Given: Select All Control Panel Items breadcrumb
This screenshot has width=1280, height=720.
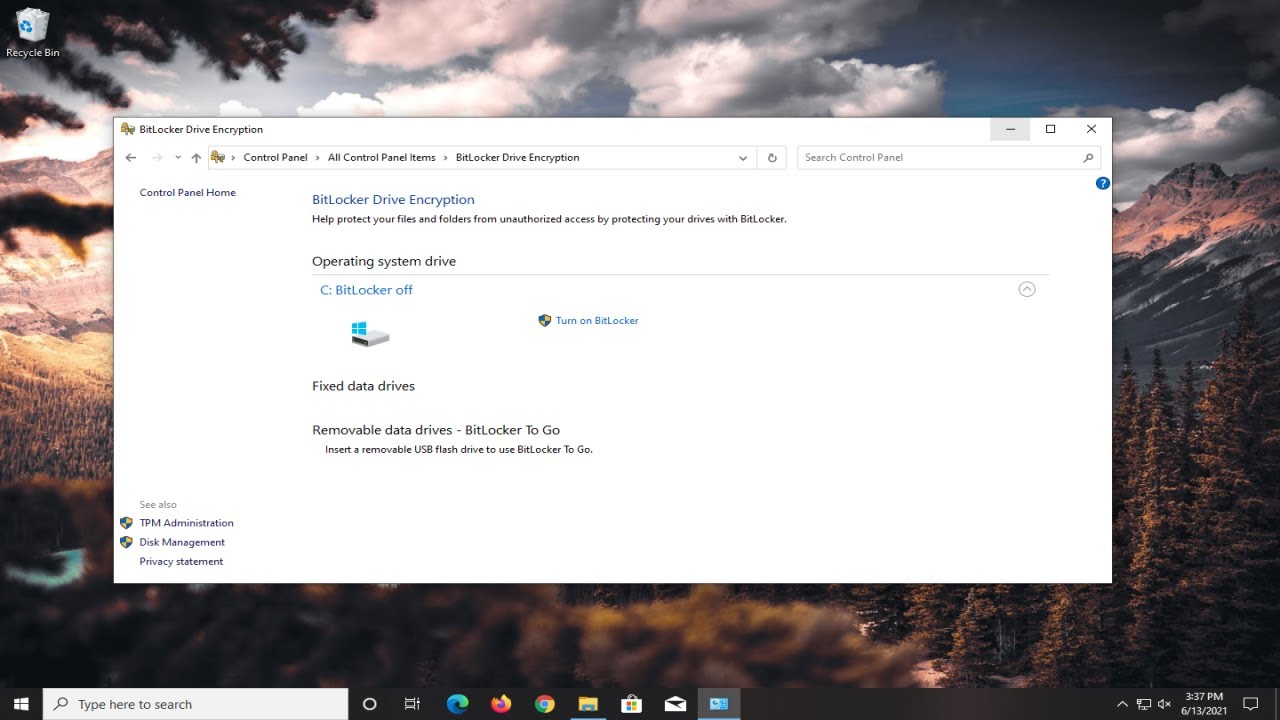Looking at the screenshot, I should [381, 158].
